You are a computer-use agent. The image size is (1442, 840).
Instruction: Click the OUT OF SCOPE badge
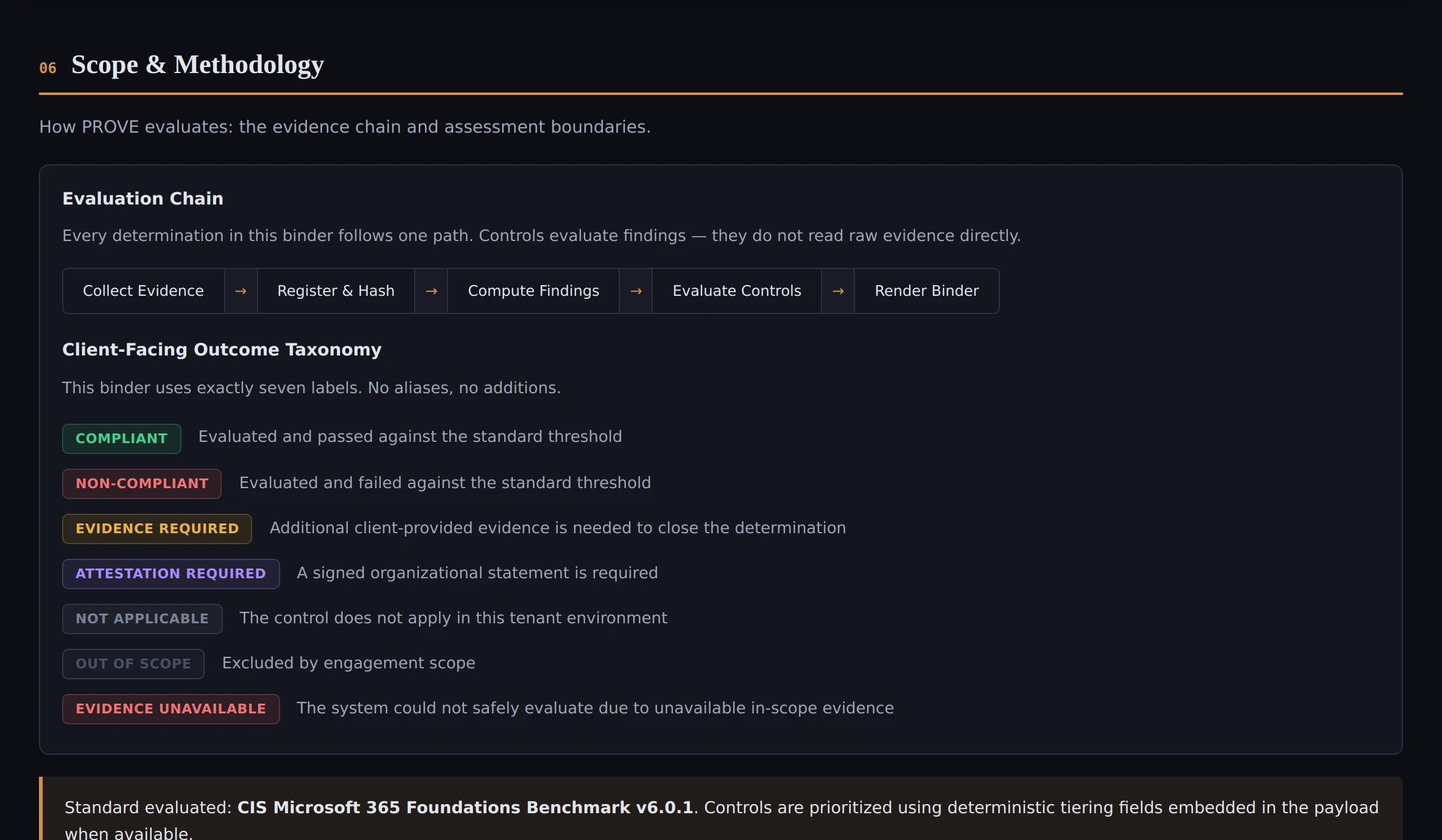coord(133,663)
